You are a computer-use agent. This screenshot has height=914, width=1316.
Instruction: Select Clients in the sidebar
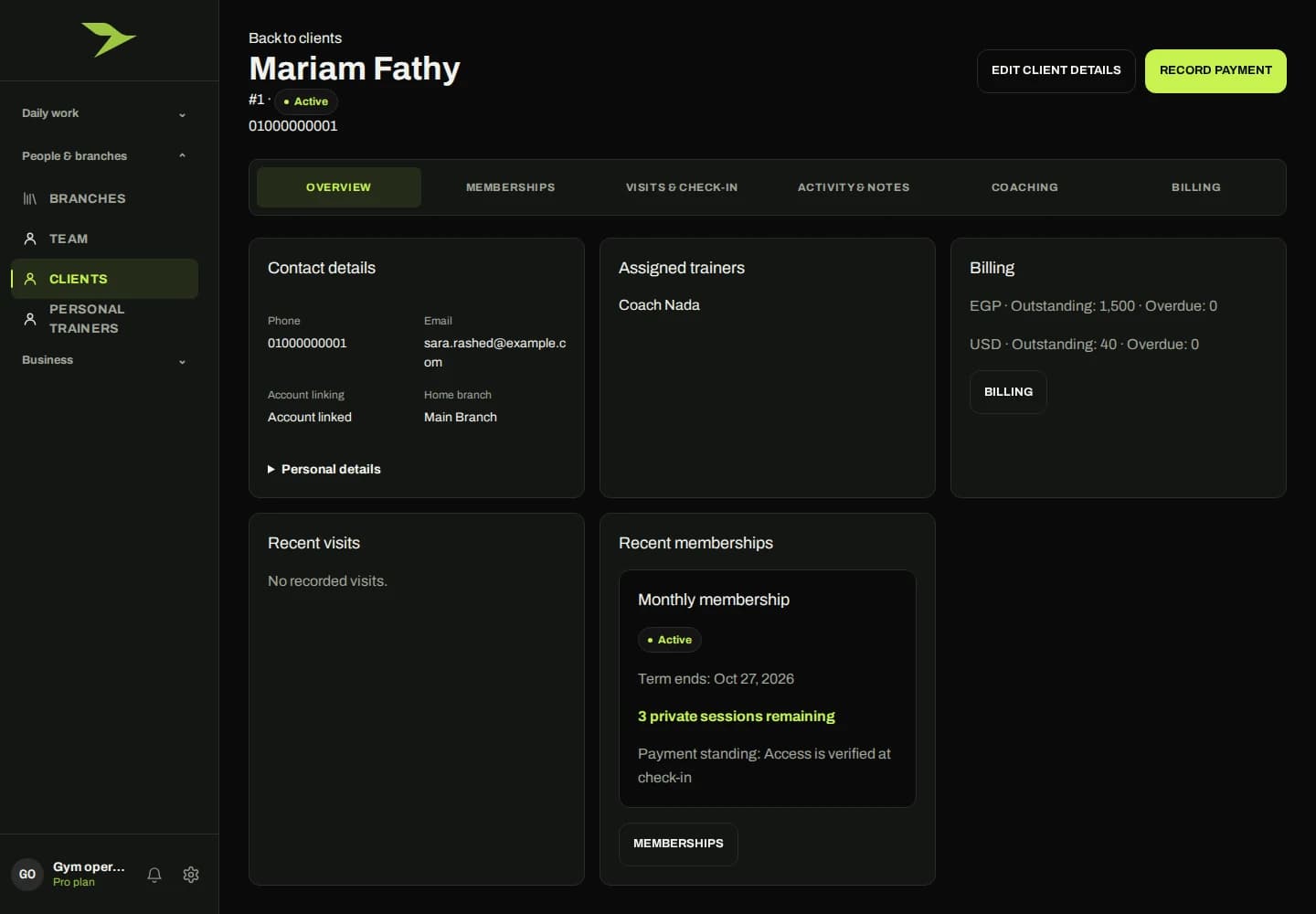[104, 279]
